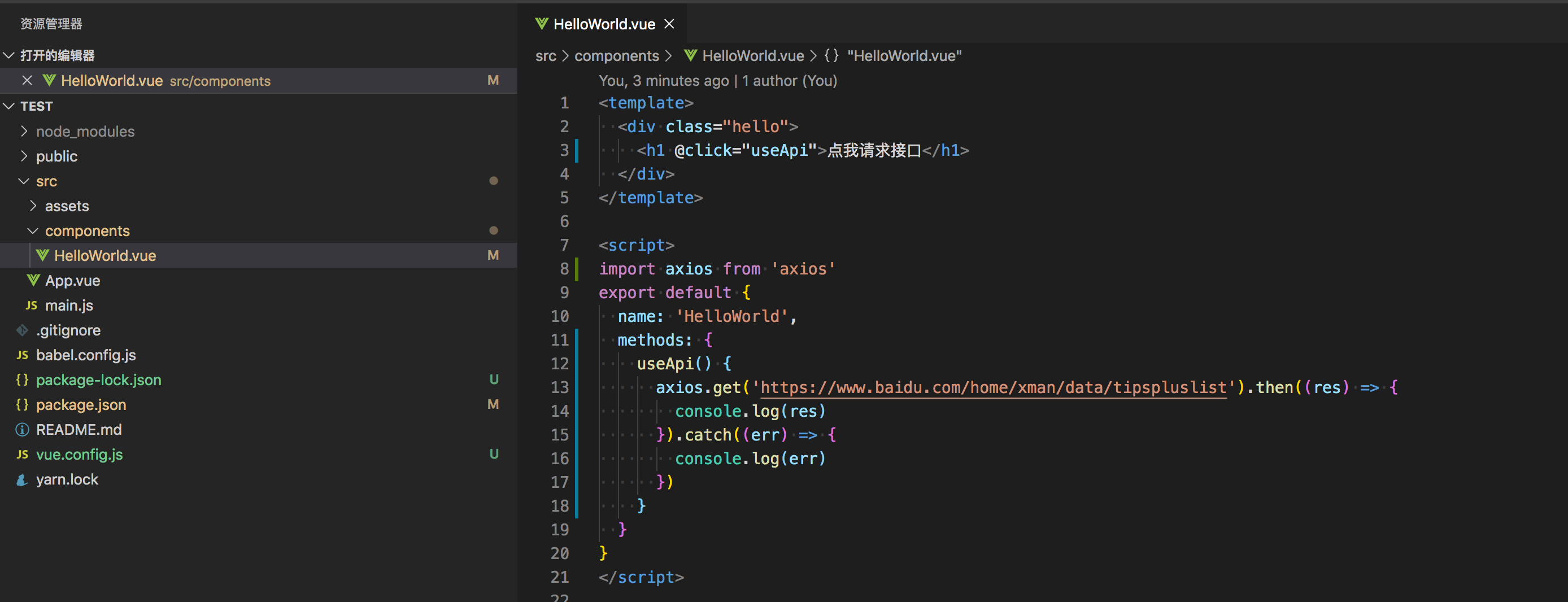Click the 资源管理器 panel title
Screen dimensions: 1568x602
51,24
